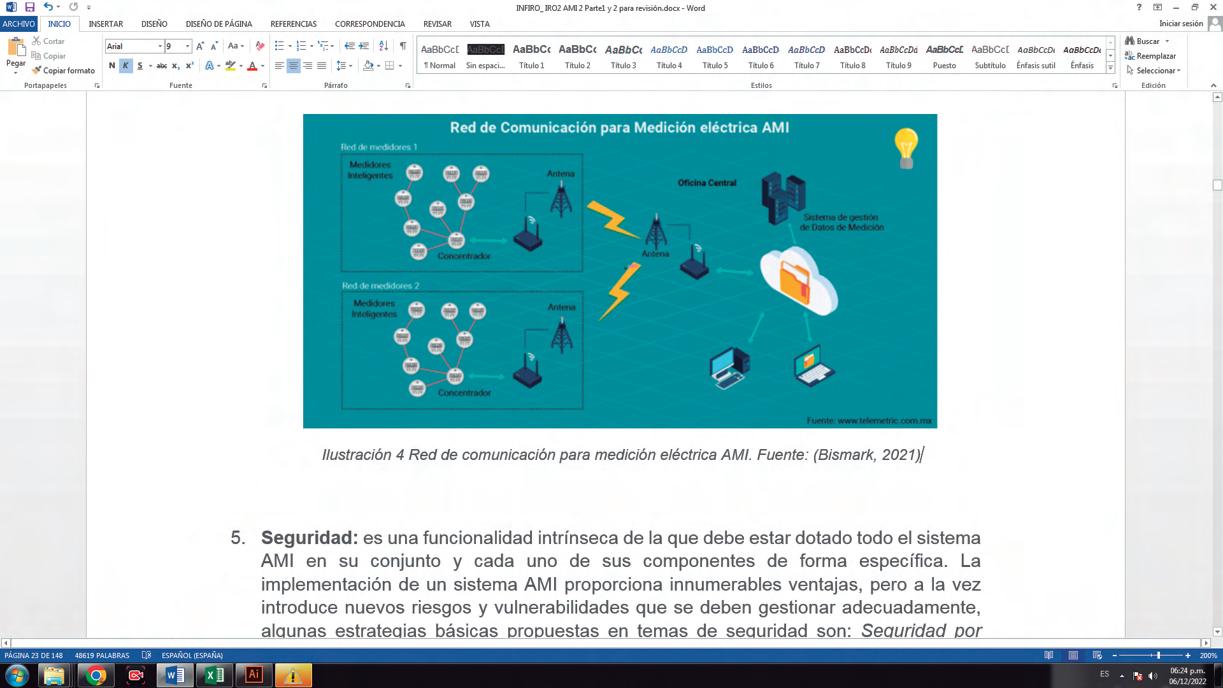Click the Save icon in quick access toolbar

click(29, 7)
